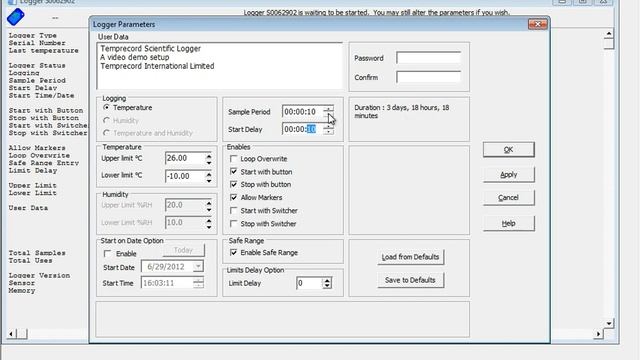The image size is (640, 360).
Task: Click the Sample Period stepper arrows
Action: (328, 111)
